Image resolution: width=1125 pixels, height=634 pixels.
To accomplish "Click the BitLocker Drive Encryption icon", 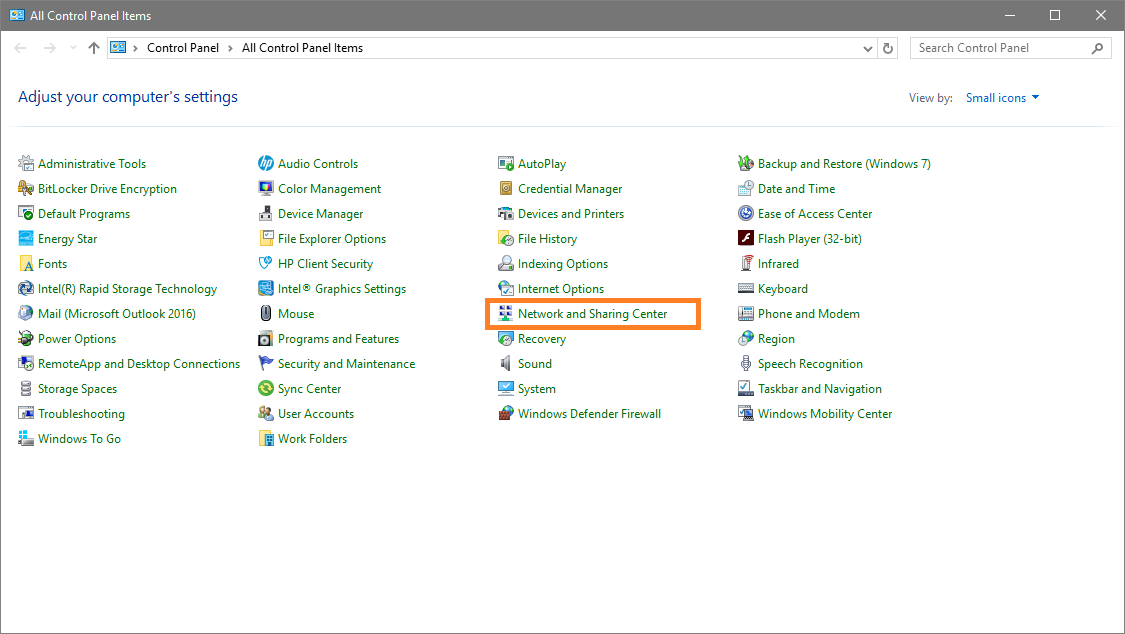I will 26,189.
